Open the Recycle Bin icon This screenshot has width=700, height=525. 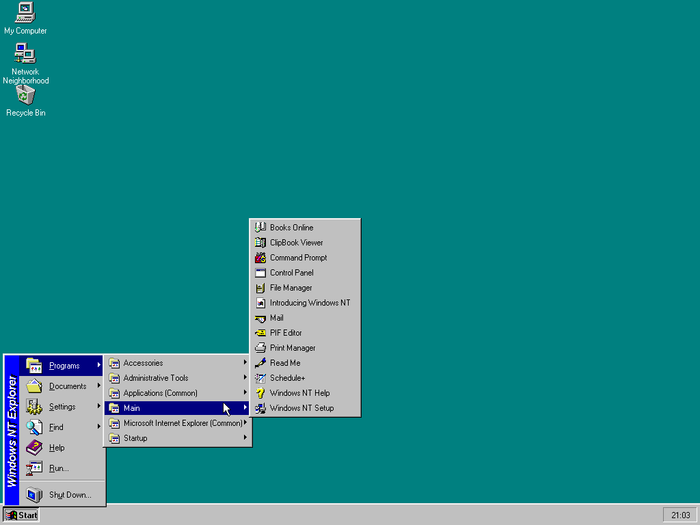25,95
